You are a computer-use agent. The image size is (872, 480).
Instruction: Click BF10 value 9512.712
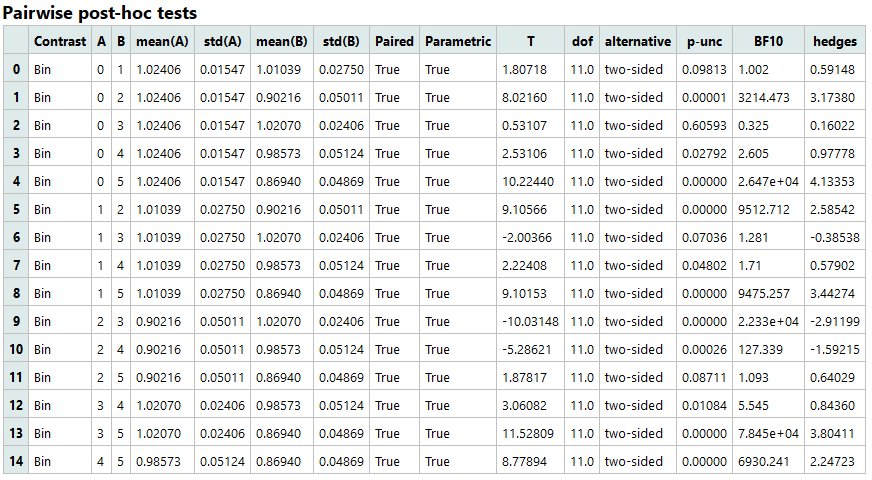(x=764, y=210)
